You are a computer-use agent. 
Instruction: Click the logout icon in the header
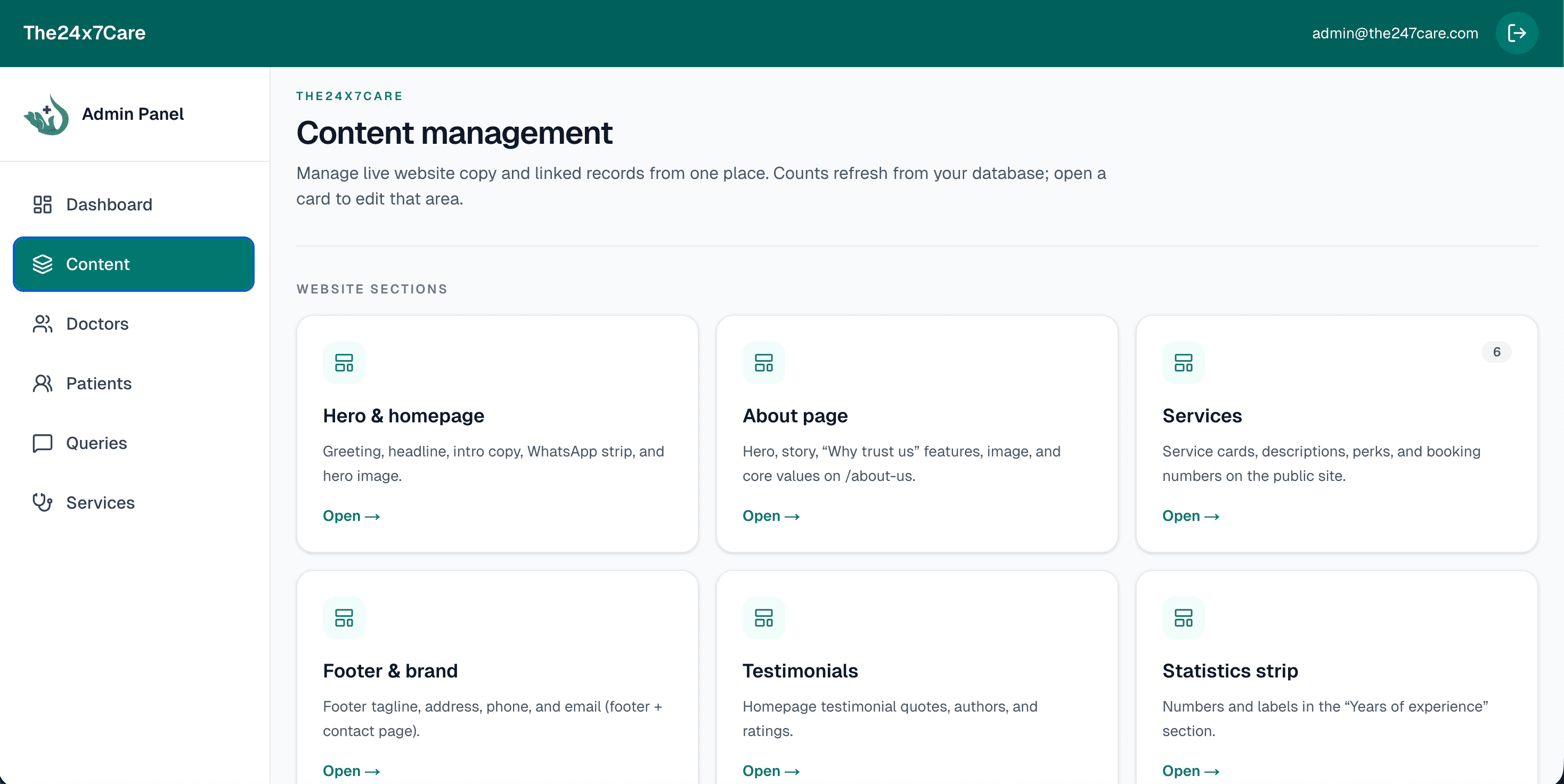click(1516, 33)
